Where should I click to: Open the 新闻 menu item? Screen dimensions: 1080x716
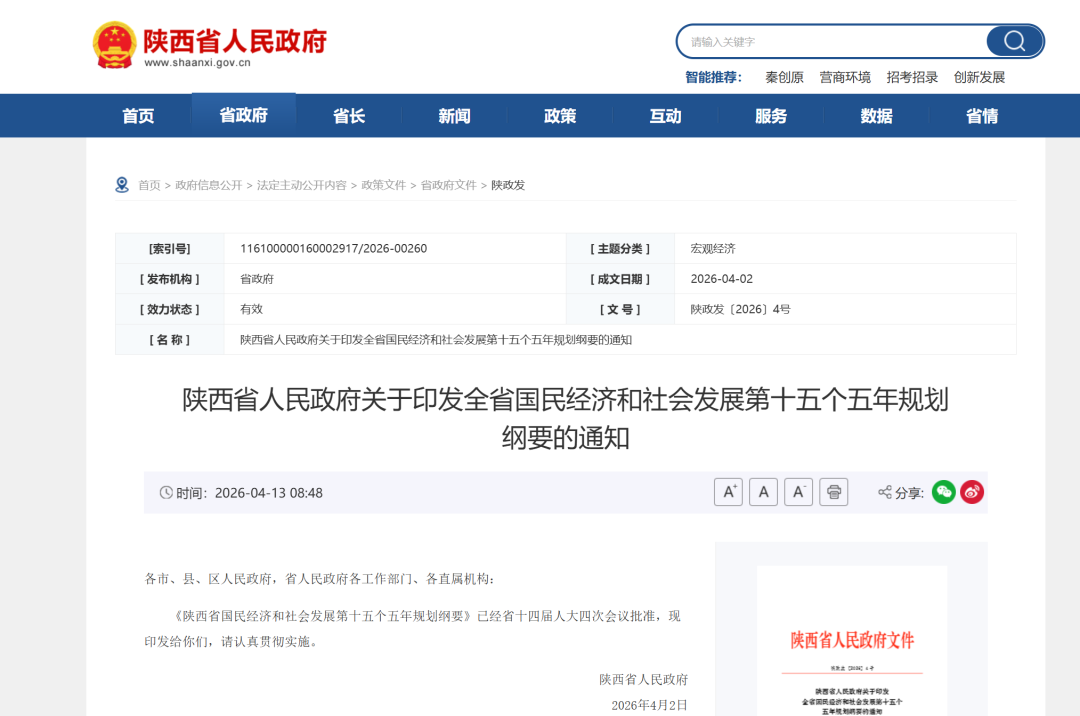tap(454, 115)
